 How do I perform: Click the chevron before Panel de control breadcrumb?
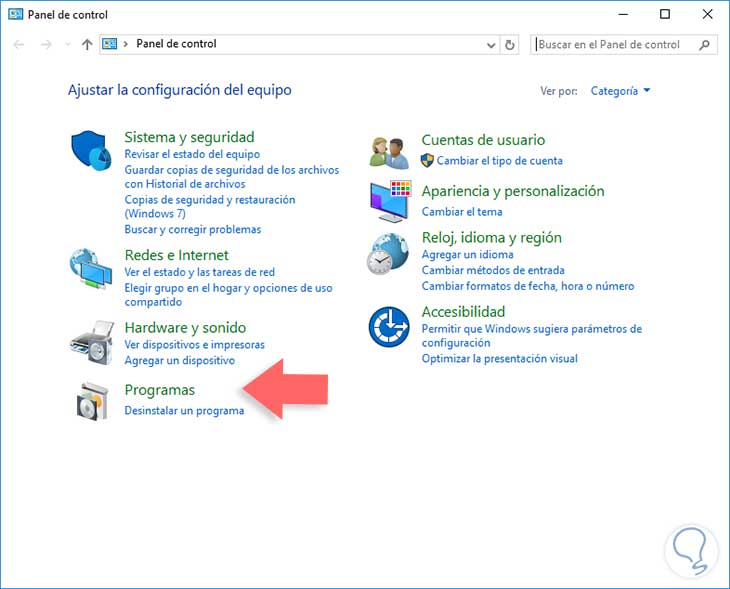[126, 44]
